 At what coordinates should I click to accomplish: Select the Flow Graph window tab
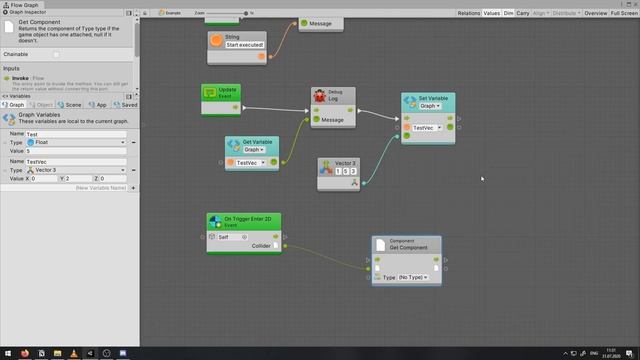click(21, 5)
